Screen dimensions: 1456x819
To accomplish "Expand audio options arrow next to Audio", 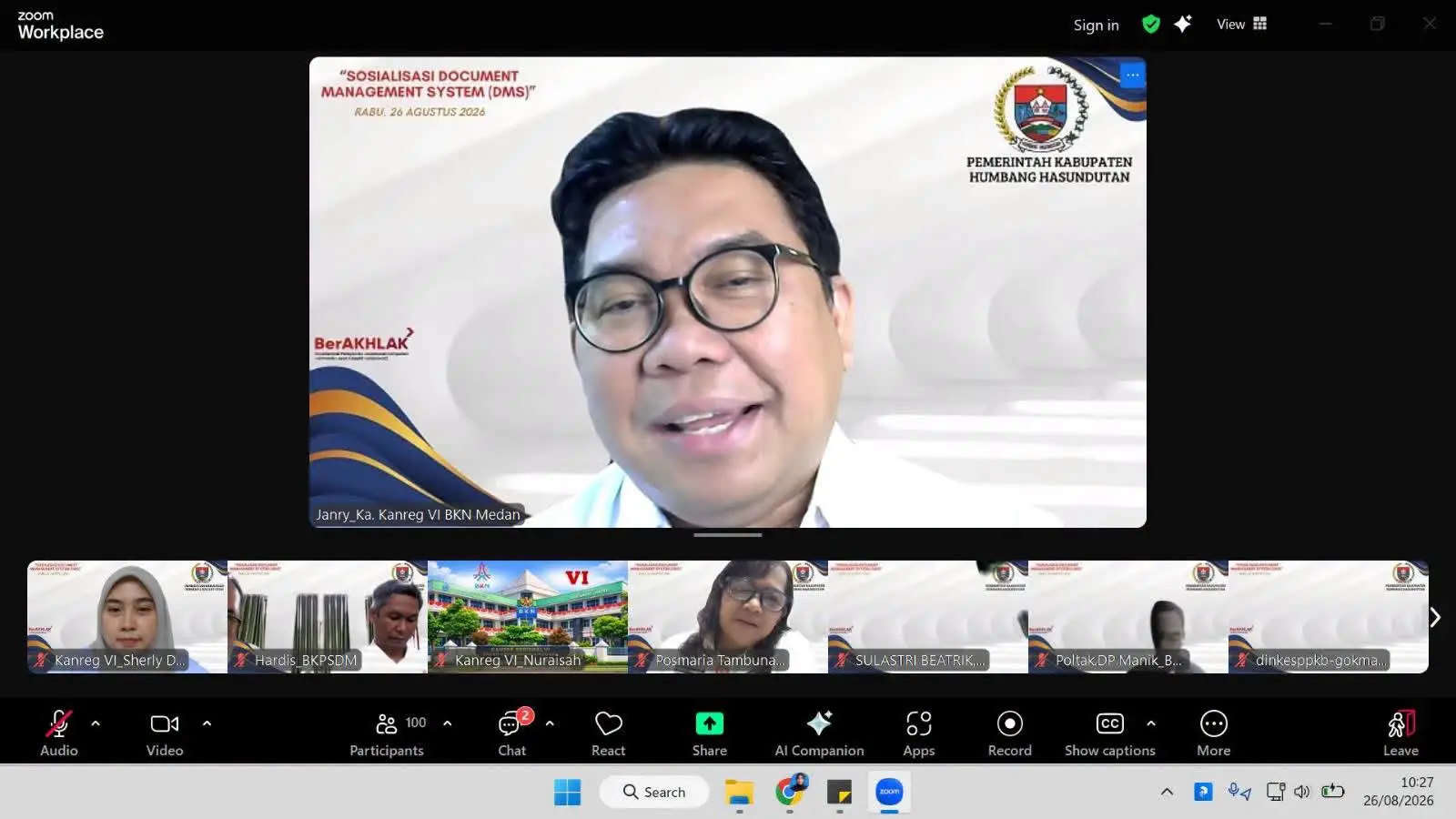I will pyautogui.click(x=96, y=723).
